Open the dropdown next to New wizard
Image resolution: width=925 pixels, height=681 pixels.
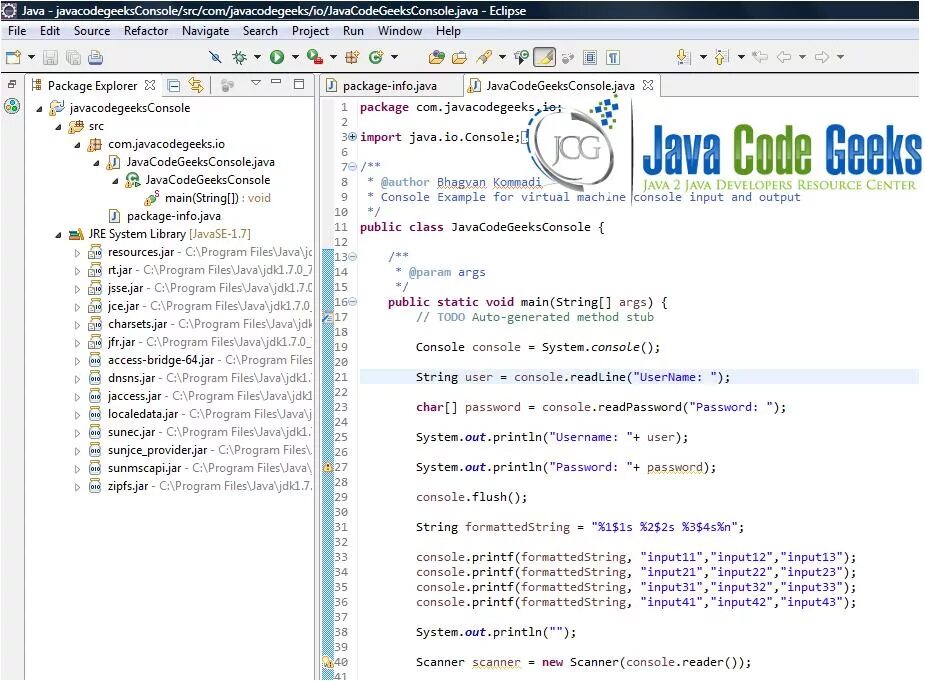(31, 57)
